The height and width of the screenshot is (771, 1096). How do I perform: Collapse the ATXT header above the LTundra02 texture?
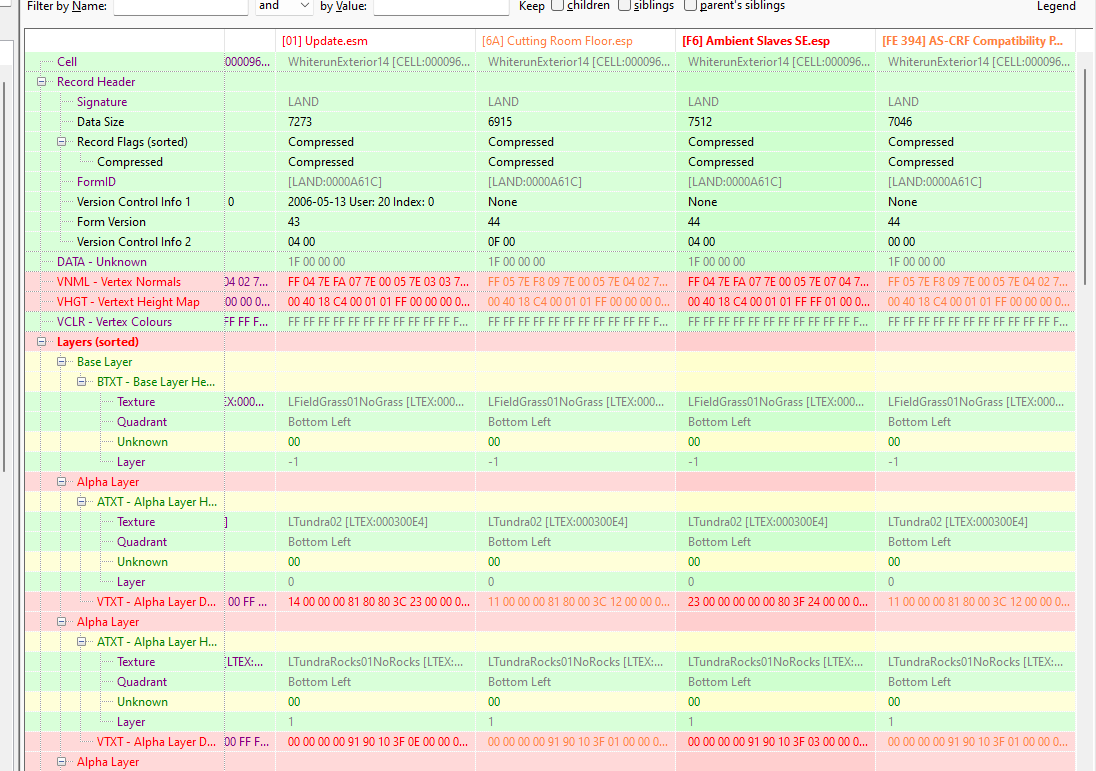coord(82,502)
